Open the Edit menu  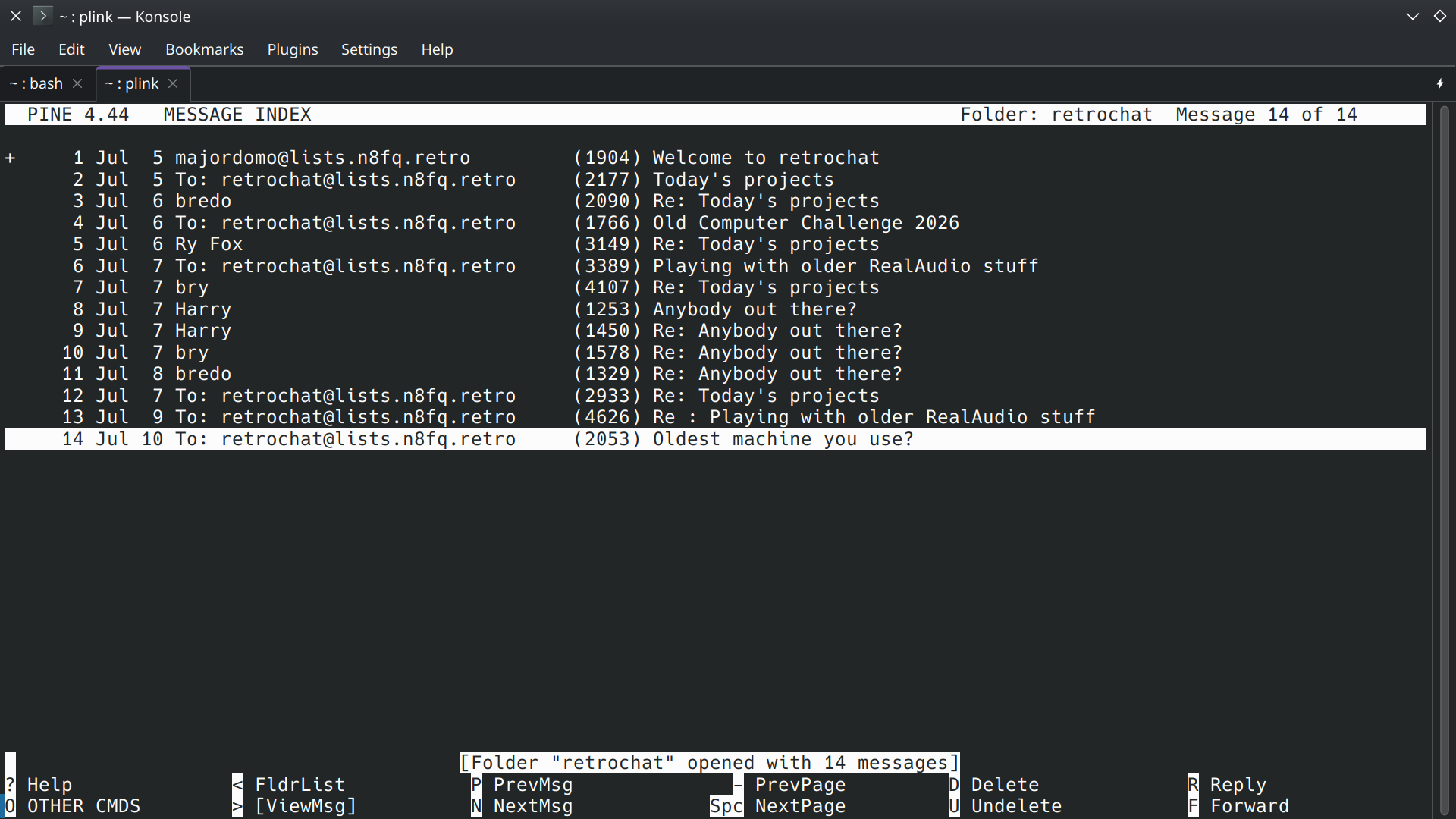point(71,49)
